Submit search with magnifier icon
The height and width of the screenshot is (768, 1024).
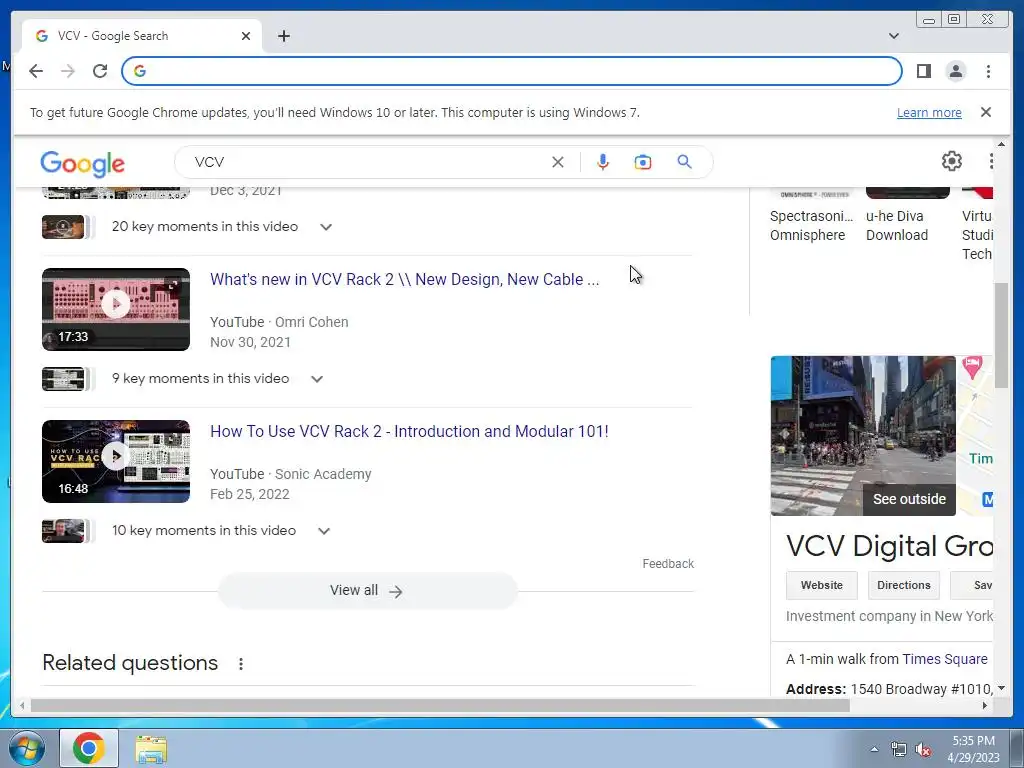pyautogui.click(x=684, y=162)
